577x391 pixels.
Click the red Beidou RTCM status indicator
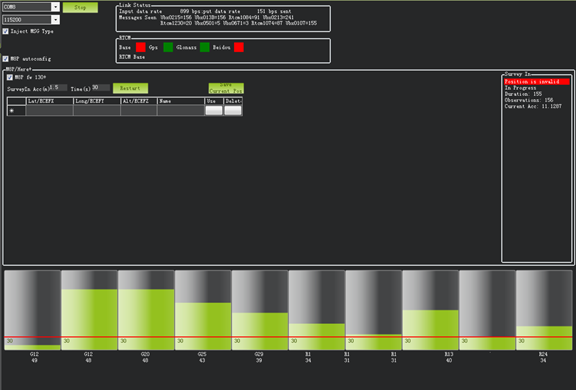[x=239, y=47]
